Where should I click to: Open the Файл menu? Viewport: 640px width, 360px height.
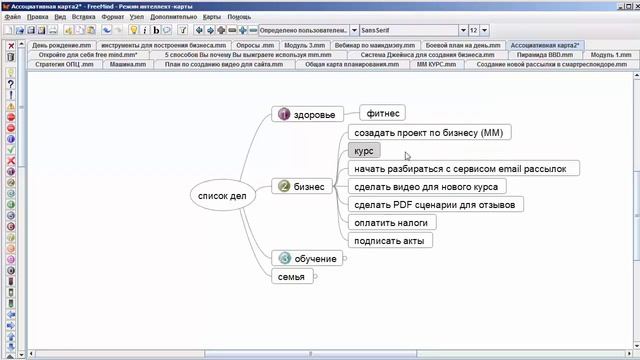[13, 17]
